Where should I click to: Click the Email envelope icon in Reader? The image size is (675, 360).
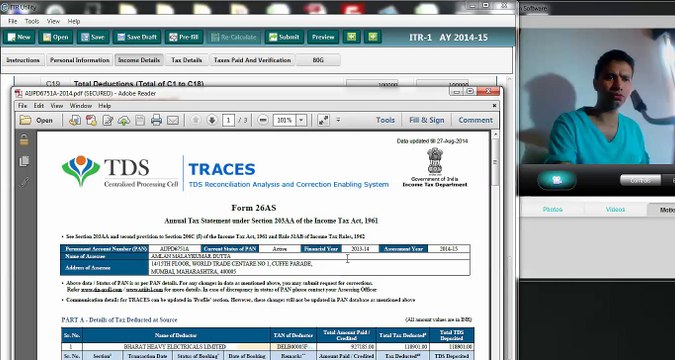tap(173, 120)
